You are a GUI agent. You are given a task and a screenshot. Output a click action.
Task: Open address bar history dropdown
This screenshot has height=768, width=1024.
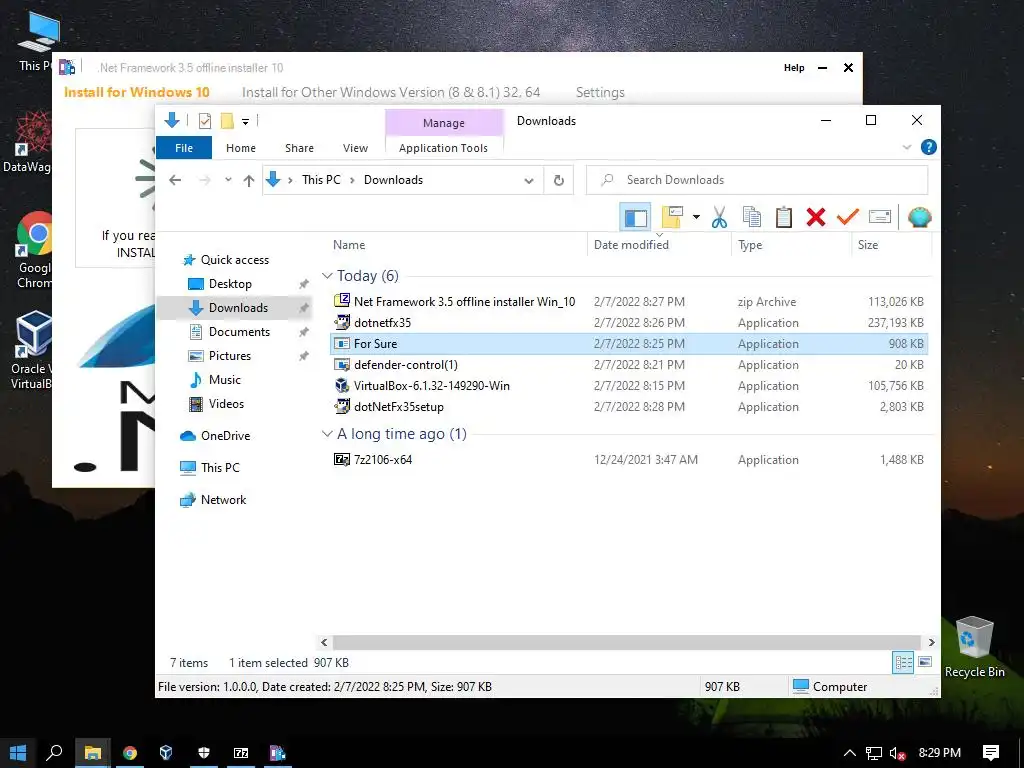[529, 181]
